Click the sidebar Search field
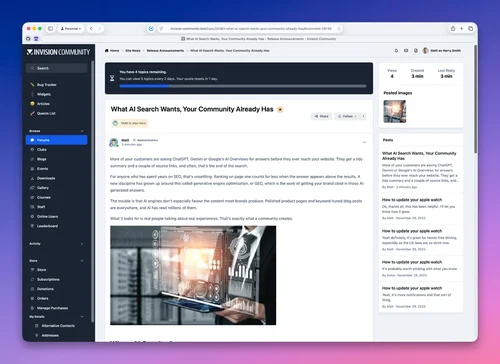The width and height of the screenshot is (500, 364). (56, 68)
